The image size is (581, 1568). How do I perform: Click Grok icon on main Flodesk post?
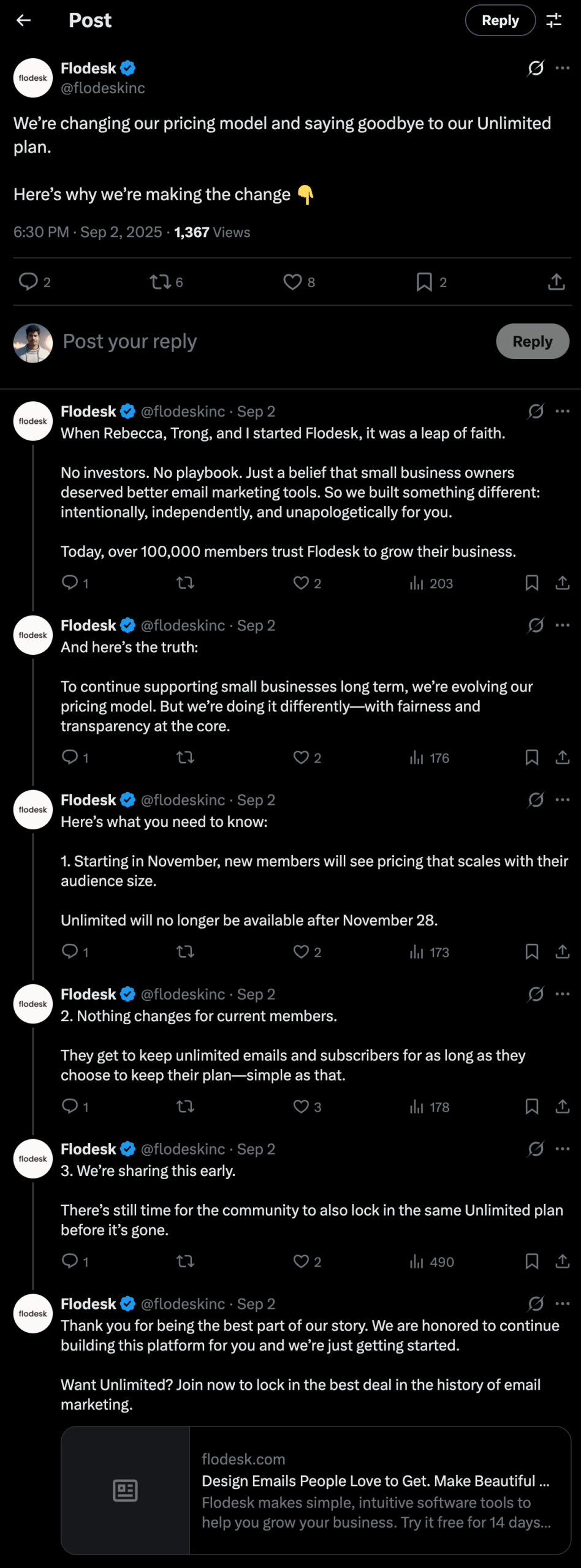click(x=536, y=68)
